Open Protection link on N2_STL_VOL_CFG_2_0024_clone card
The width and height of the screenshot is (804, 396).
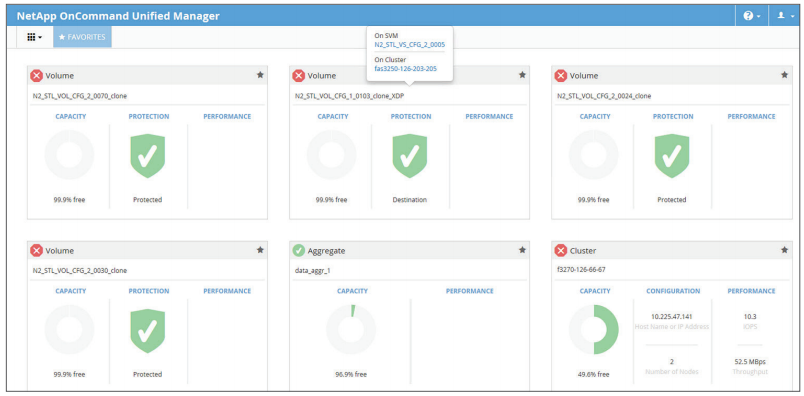(x=673, y=116)
